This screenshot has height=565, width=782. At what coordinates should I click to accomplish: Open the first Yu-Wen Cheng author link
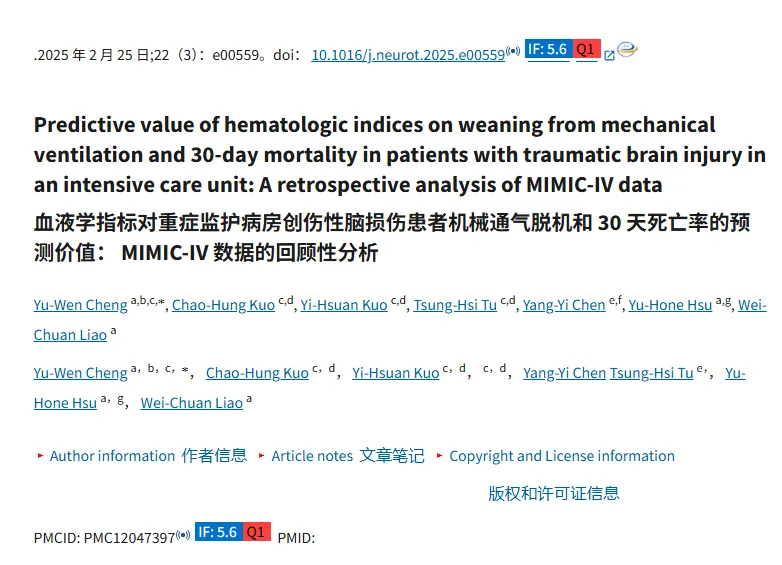pos(81,305)
